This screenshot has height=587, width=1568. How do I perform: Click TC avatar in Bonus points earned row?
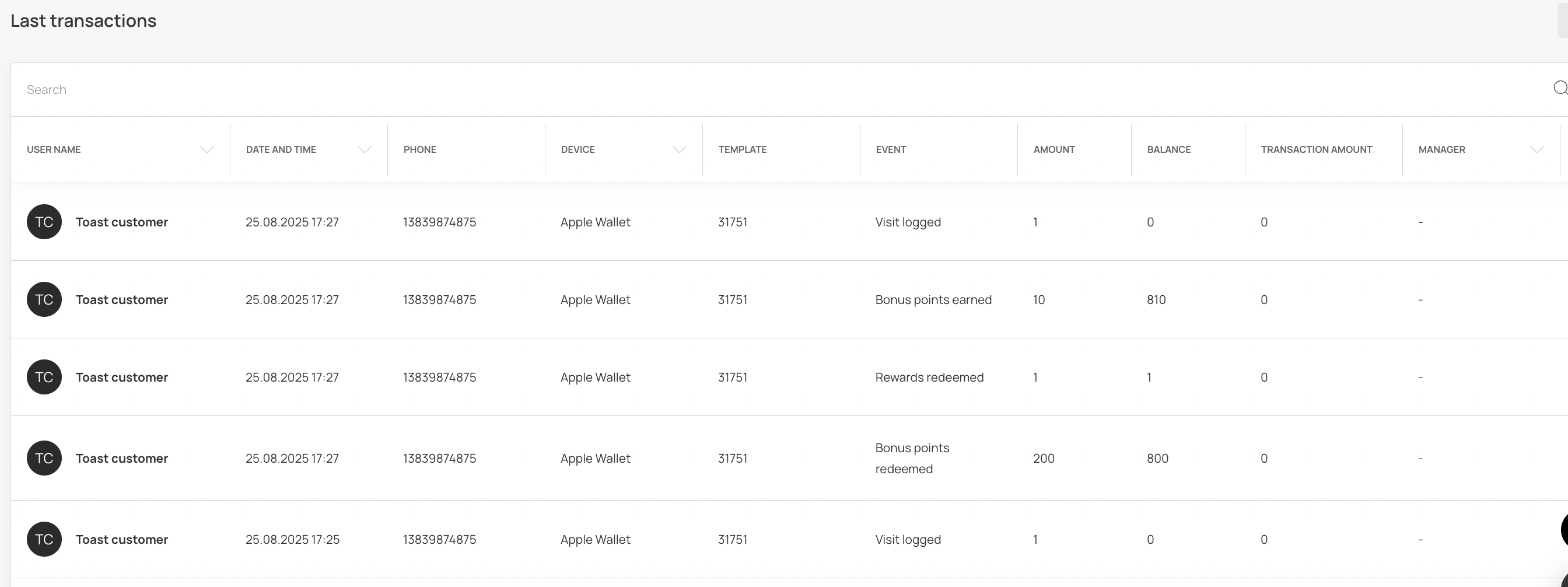(x=44, y=299)
